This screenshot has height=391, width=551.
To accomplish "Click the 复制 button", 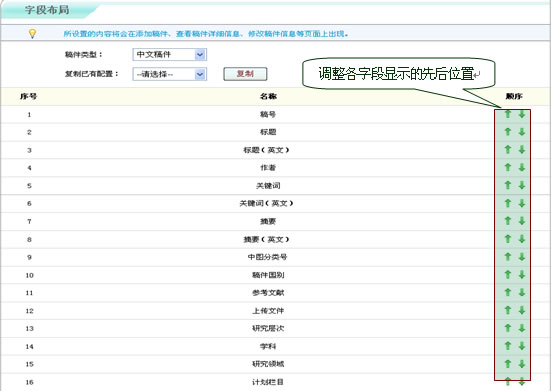I will pos(245,74).
